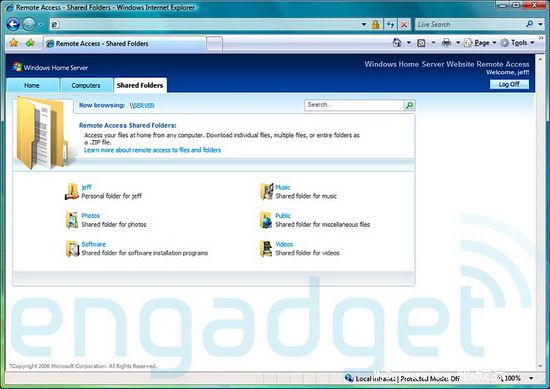Click the scrollbar up arrow
550x389 pixels.
(x=540, y=59)
